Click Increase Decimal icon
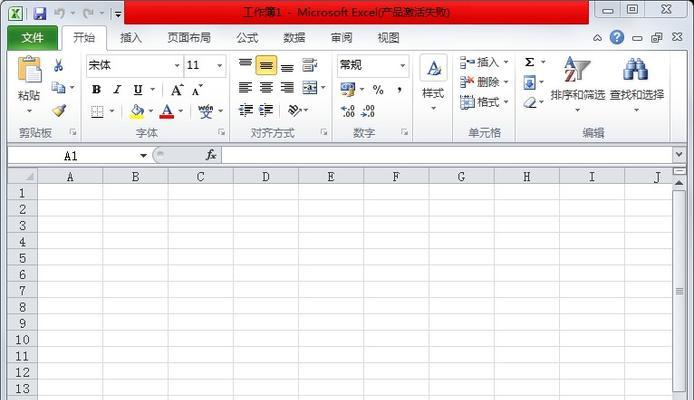 (x=348, y=111)
